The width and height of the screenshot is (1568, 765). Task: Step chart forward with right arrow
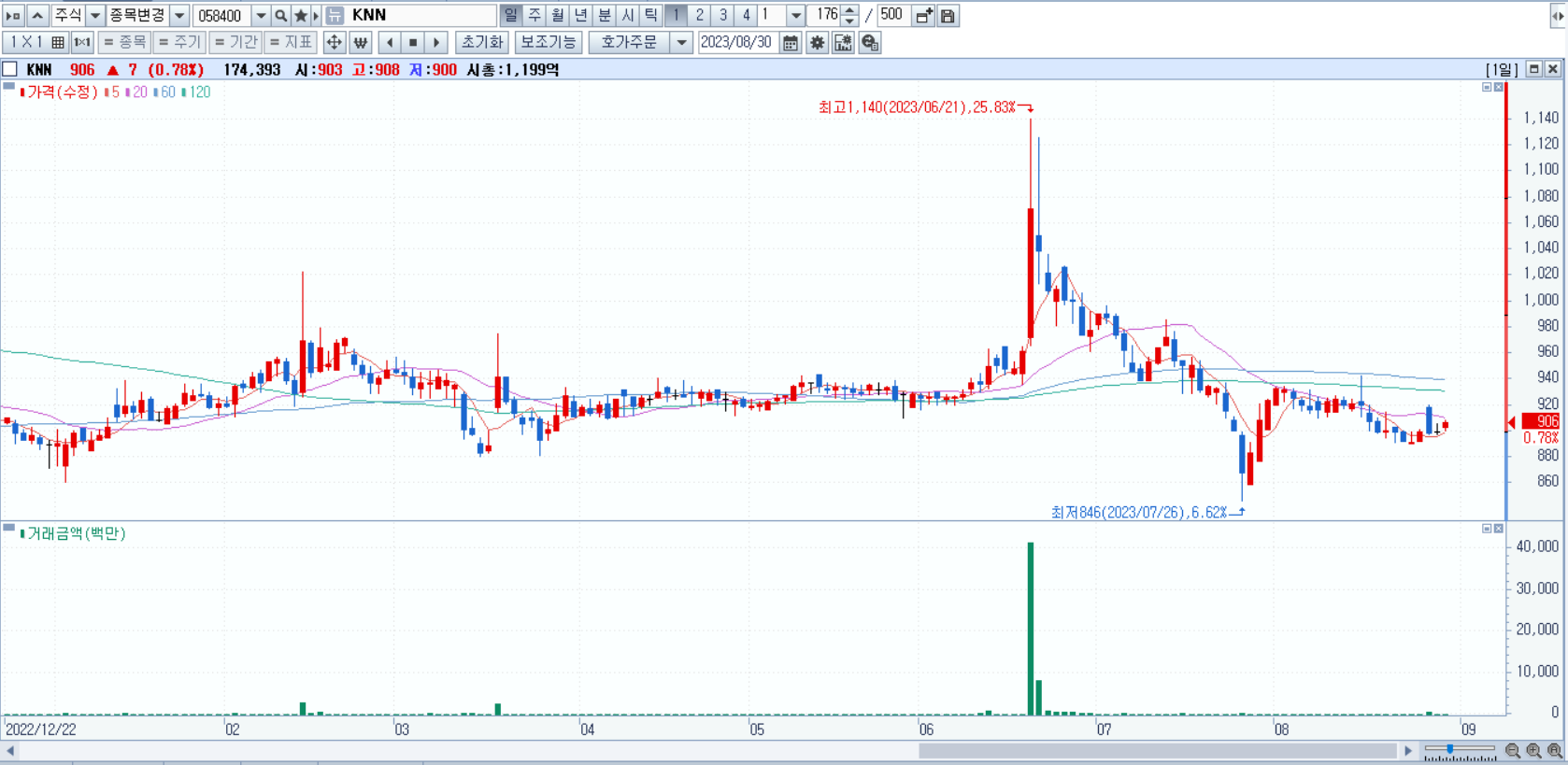point(435,42)
